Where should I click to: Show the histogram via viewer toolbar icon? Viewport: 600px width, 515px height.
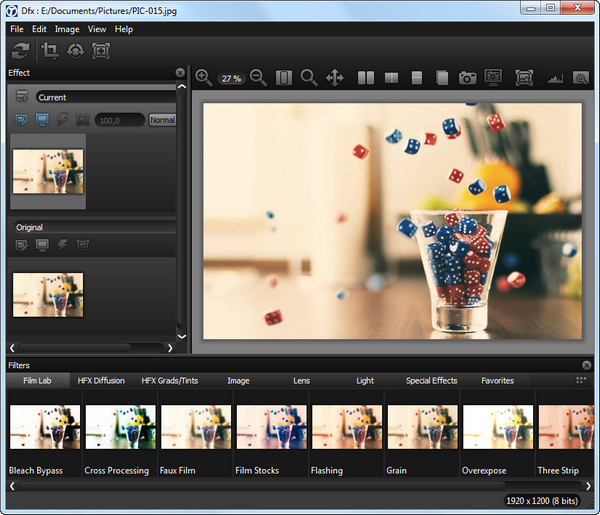coord(554,77)
